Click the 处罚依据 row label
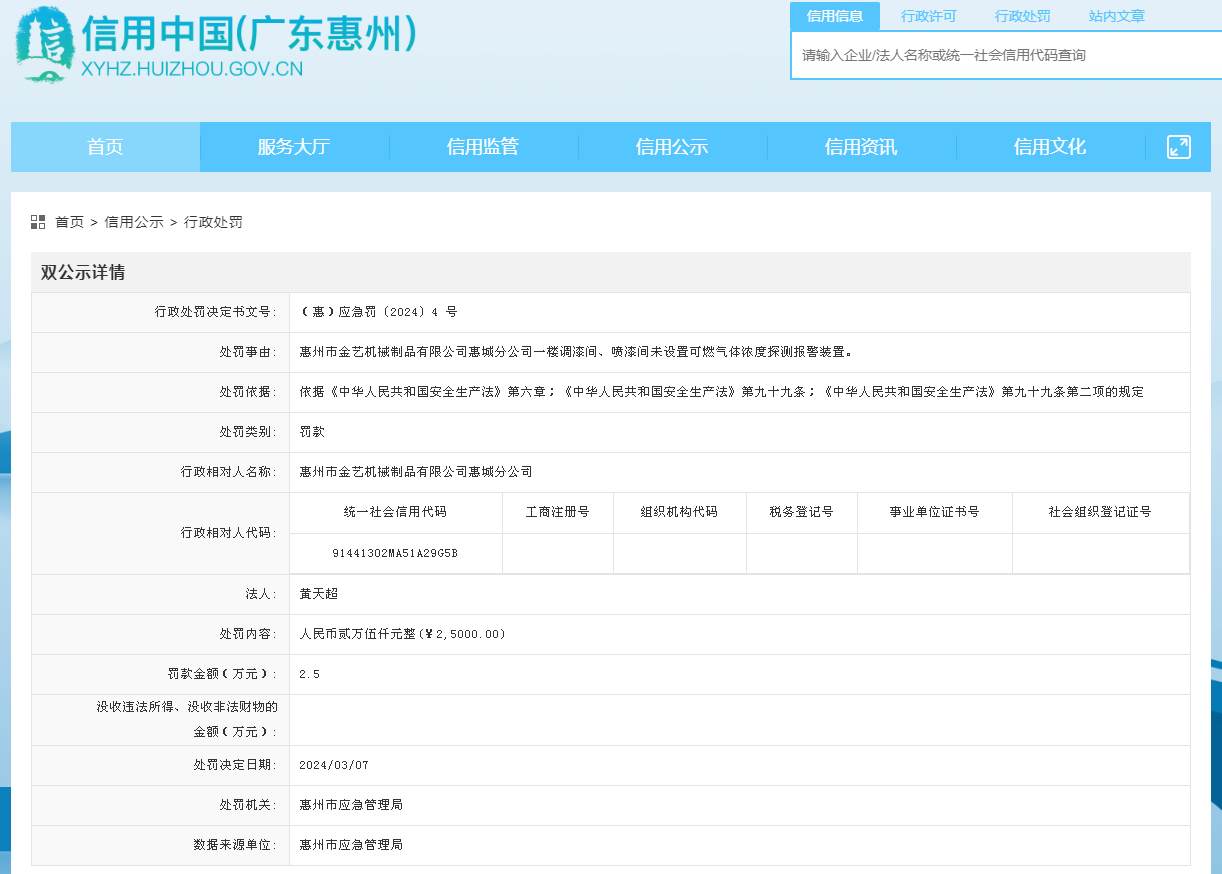Screen dimensions: 1222x874 [x=249, y=392]
